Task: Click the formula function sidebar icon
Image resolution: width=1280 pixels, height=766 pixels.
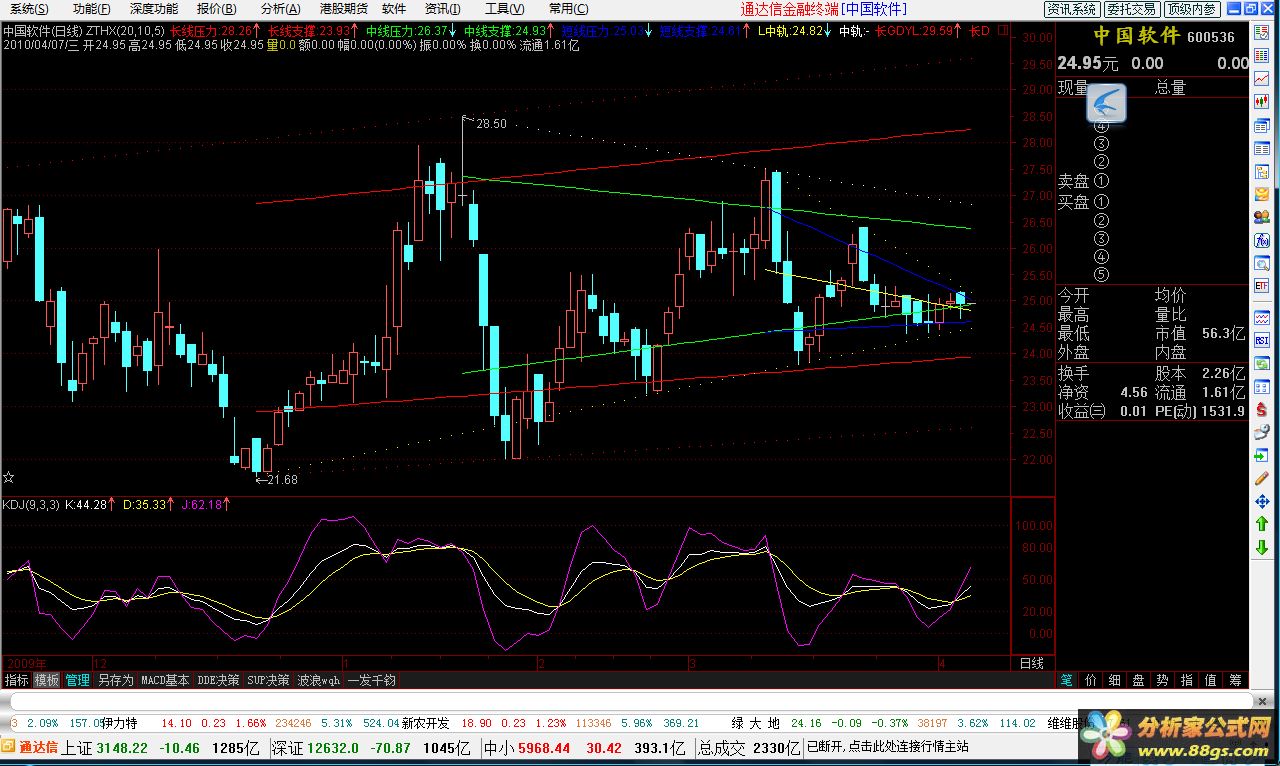Action: pos(1262,241)
